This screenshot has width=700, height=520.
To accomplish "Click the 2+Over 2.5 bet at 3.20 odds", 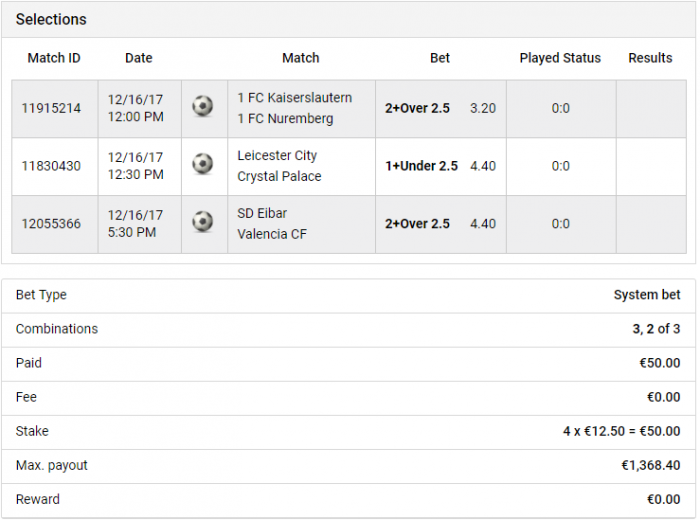I will (x=441, y=108).
